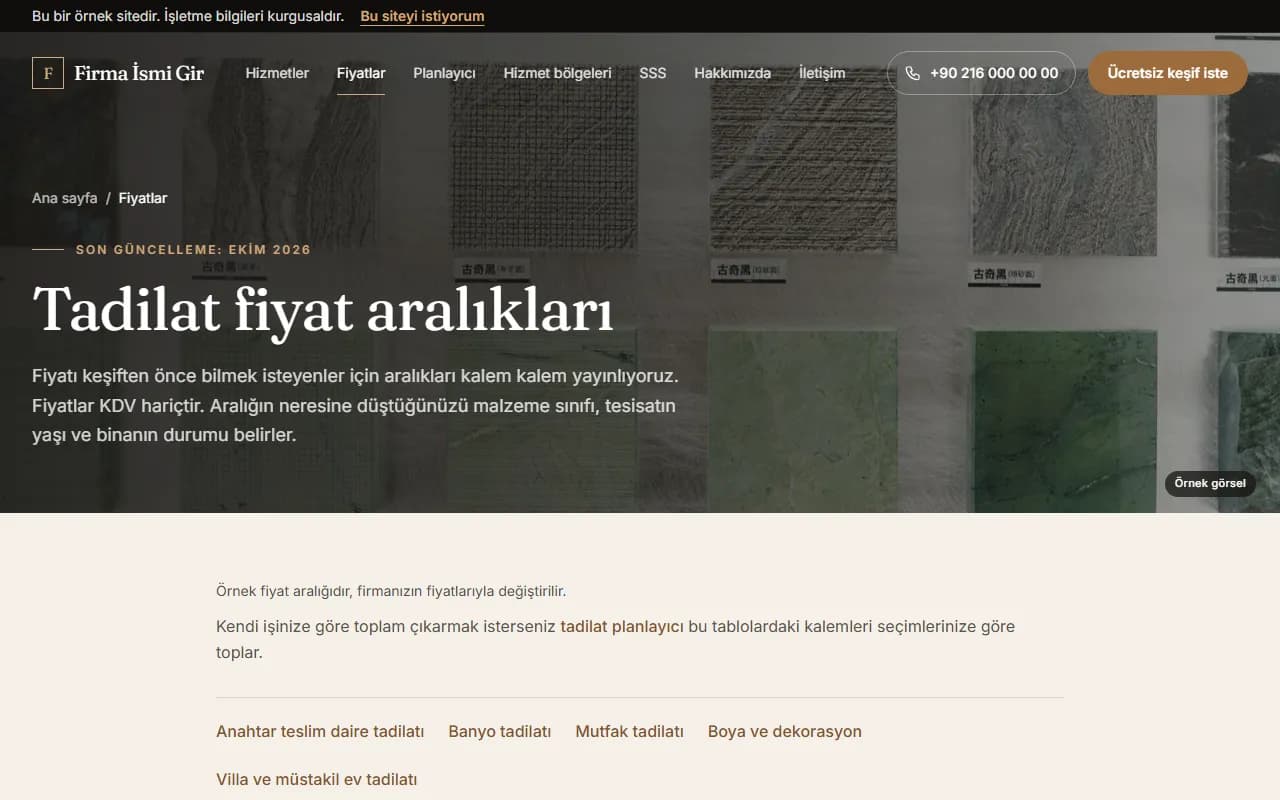Click the SON GÜNCELLEME: EKİM 2026 label
Screen dimensions: 1280x800
(x=194, y=249)
